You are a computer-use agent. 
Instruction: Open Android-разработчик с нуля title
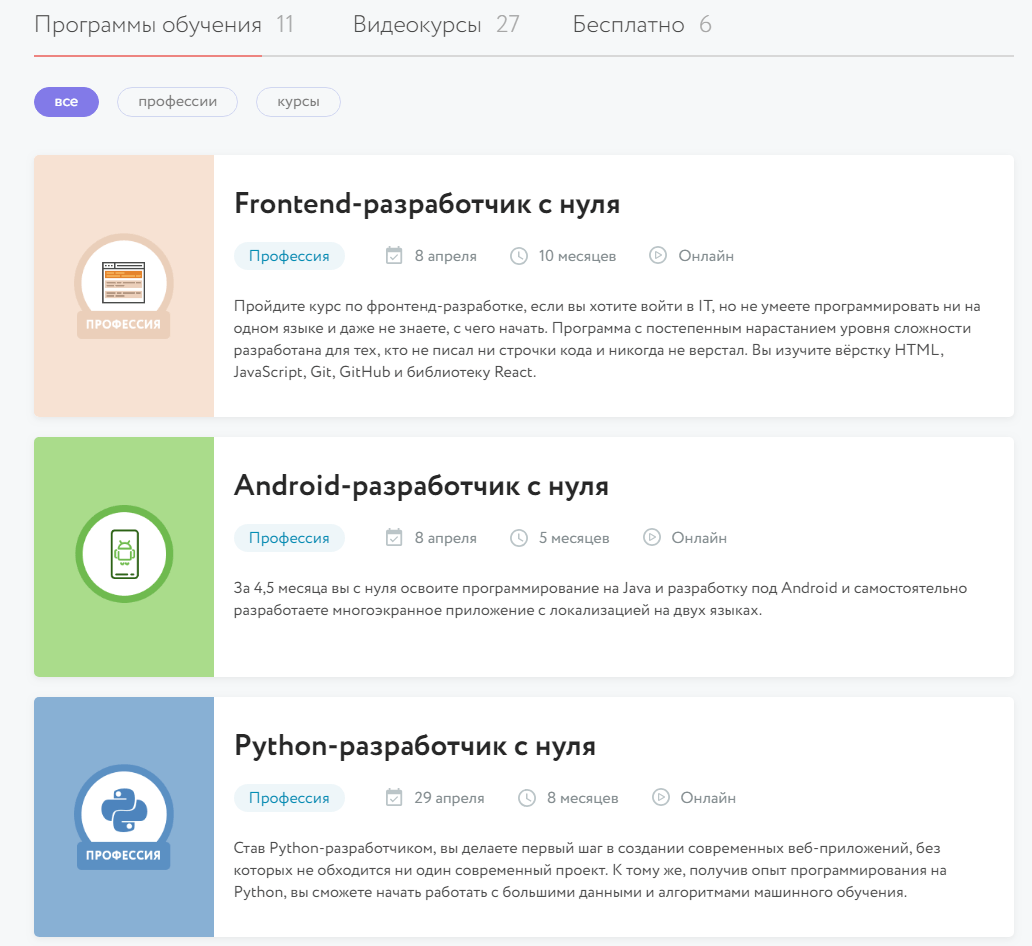pyautogui.click(x=421, y=486)
